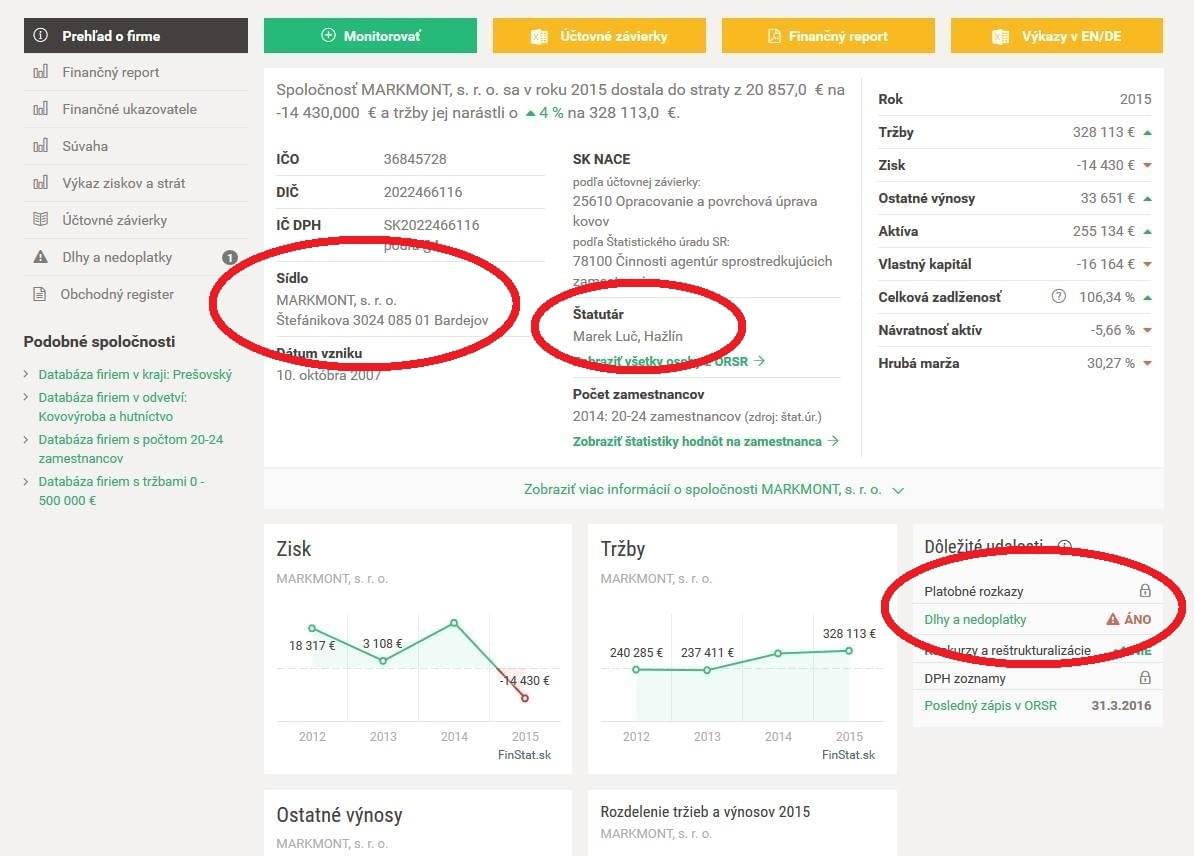Open Finančný report in the sidebar
Image resolution: width=1194 pixels, height=856 pixels.
pos(110,72)
